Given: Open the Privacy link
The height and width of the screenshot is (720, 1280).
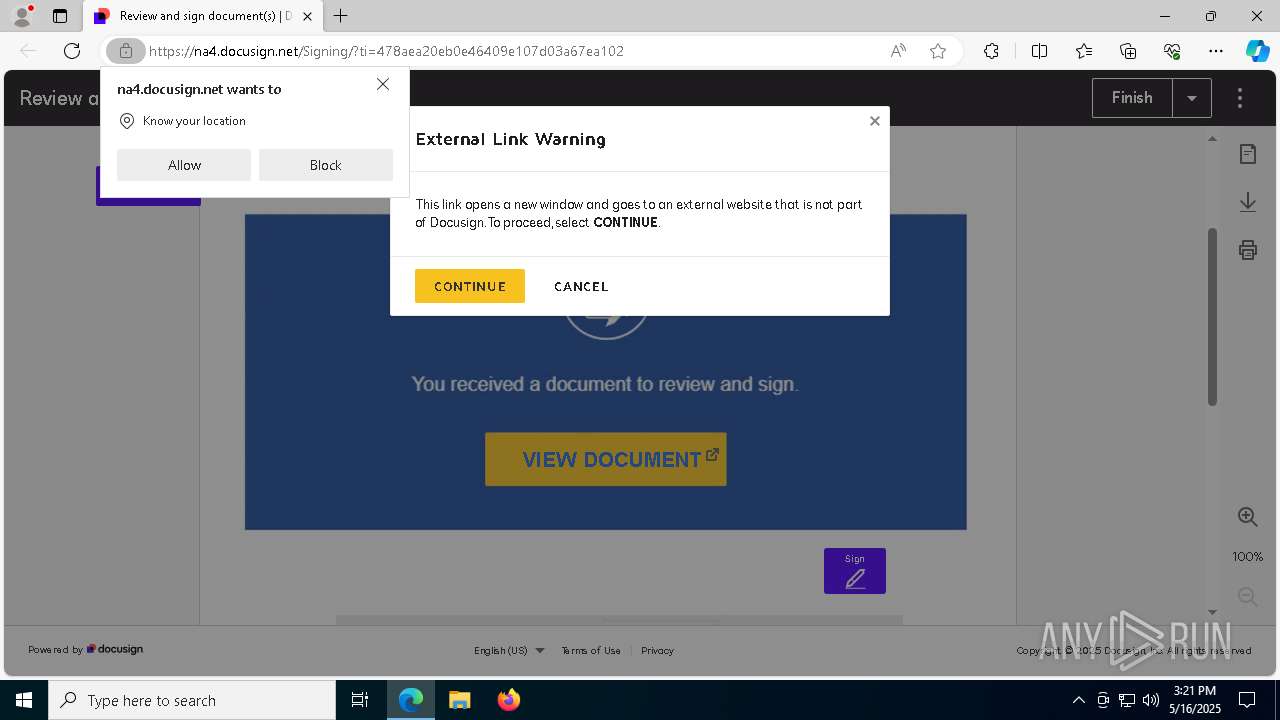Looking at the screenshot, I should (x=657, y=650).
